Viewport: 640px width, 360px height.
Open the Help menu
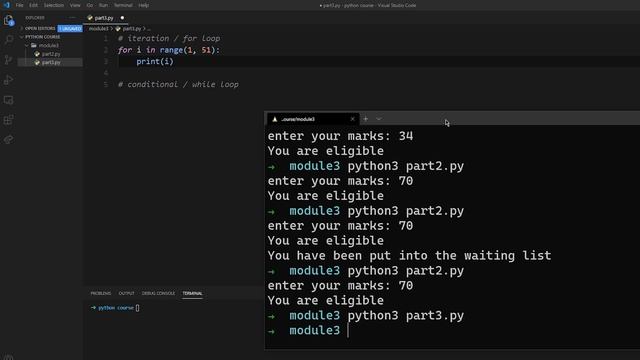coord(144,5)
